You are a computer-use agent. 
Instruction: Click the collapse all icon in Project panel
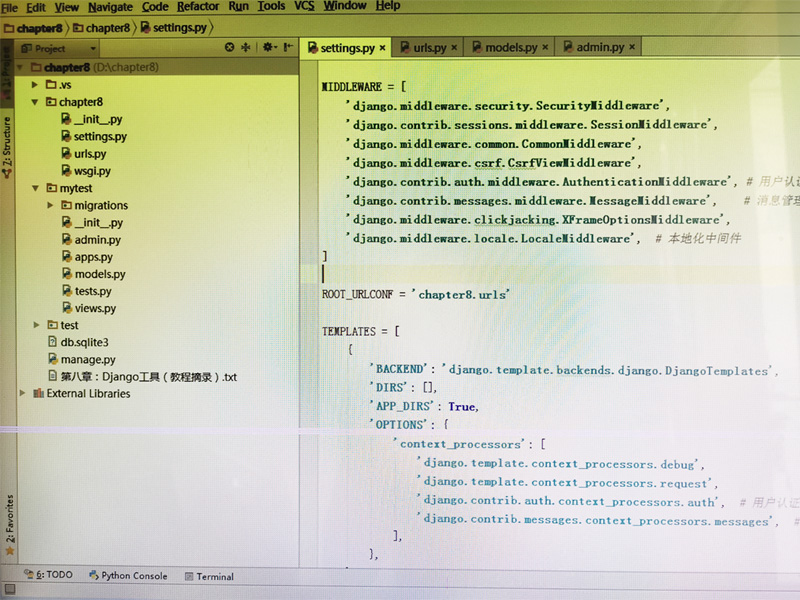point(246,47)
